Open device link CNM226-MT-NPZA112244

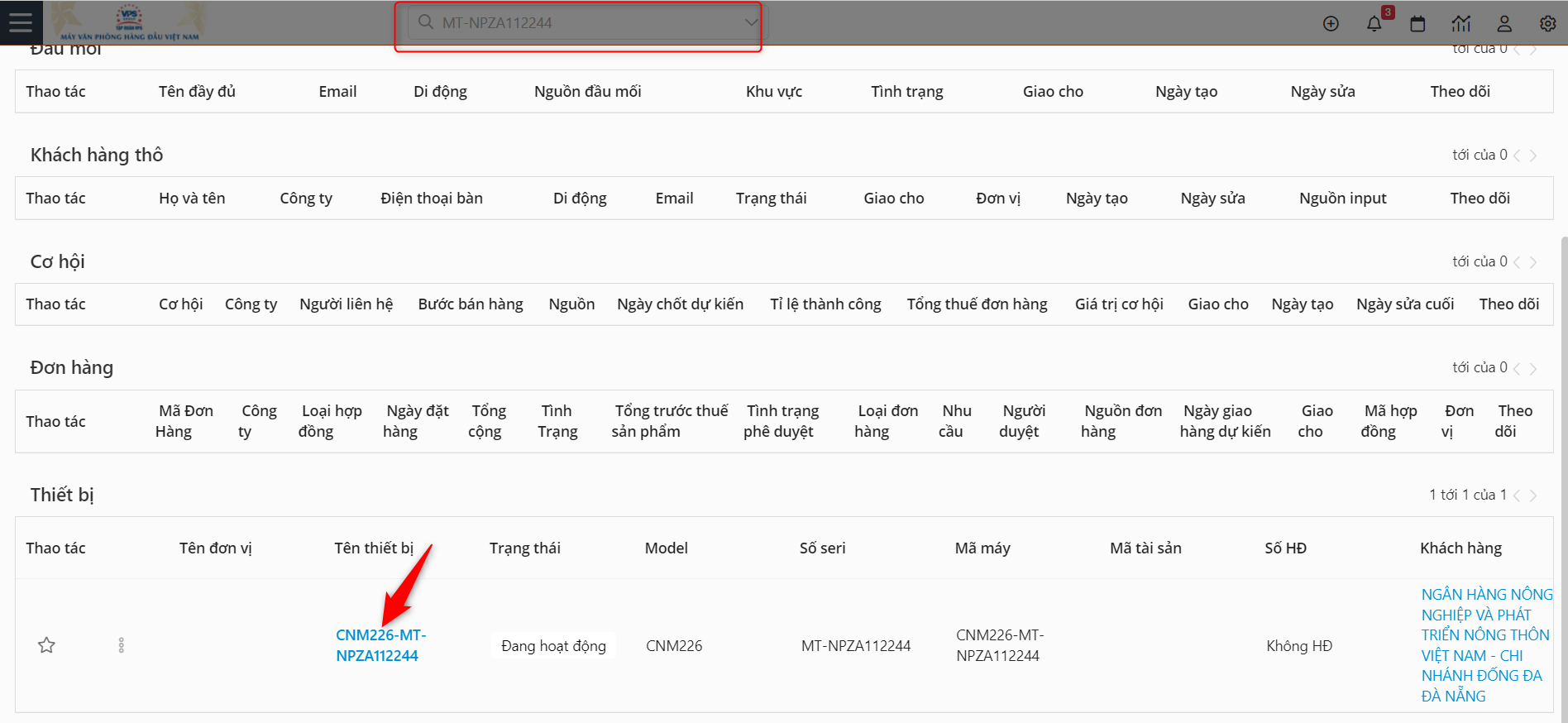[380, 645]
